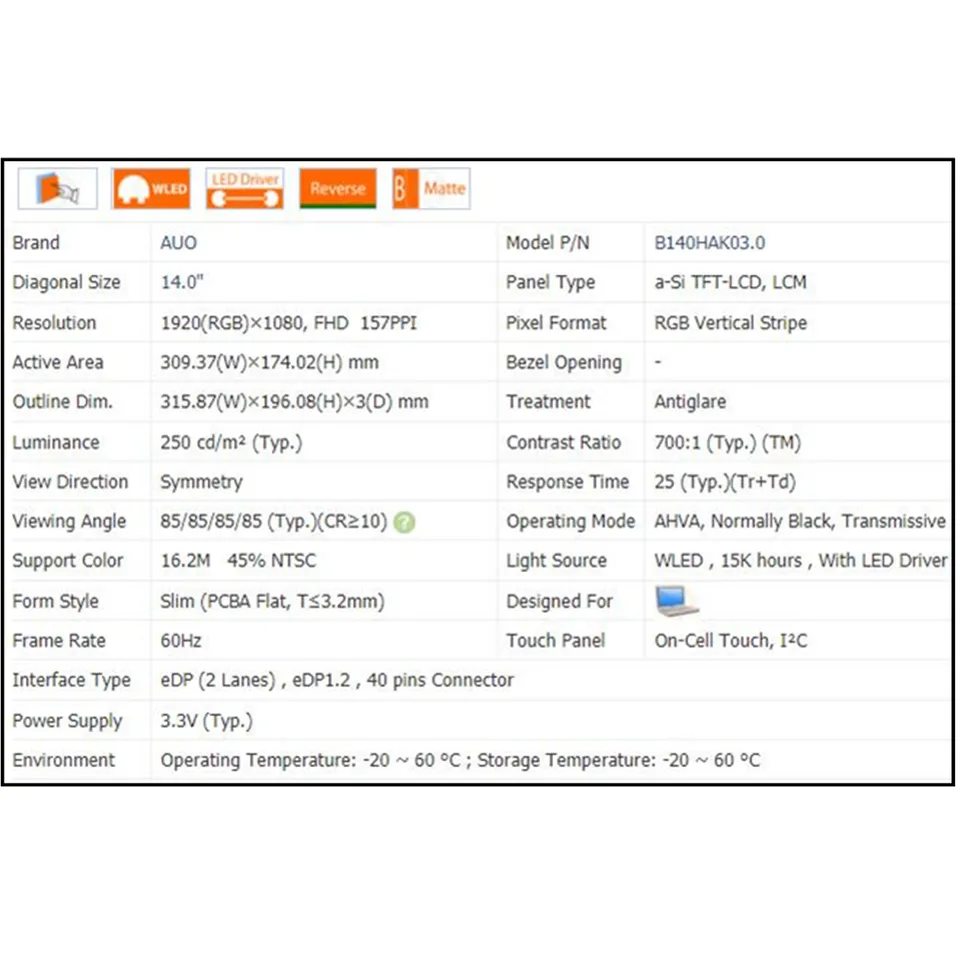Select outline dim 315.87(W)×196.08(H)×3(D) mm

tap(294, 402)
